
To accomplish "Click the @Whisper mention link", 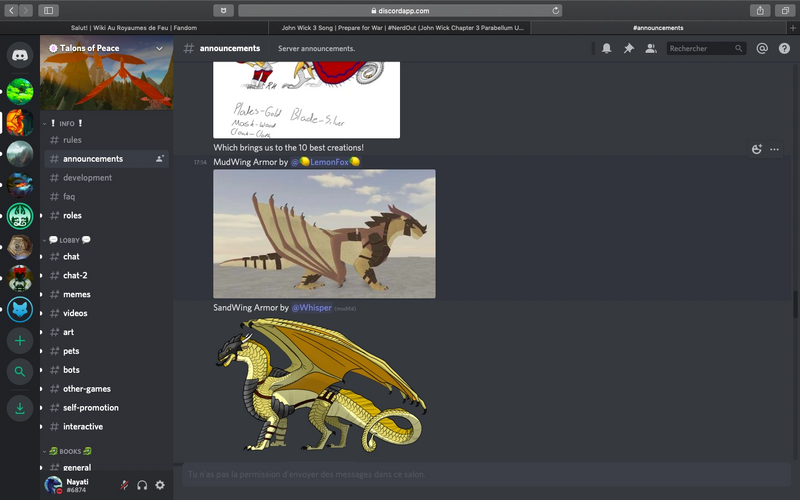I will point(311,308).
